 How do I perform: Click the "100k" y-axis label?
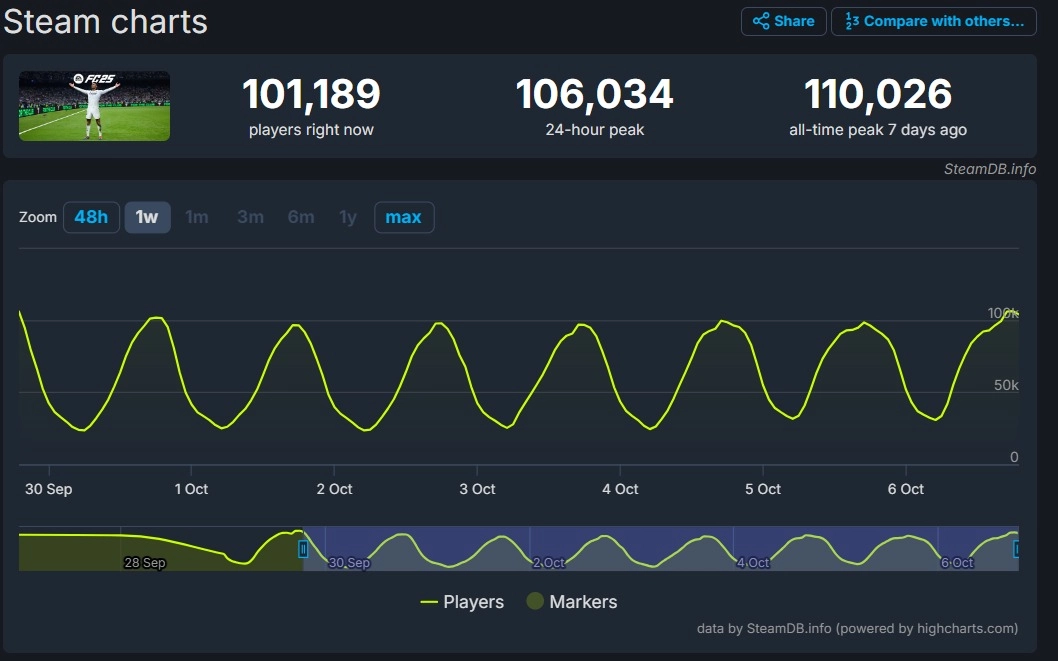(1003, 313)
